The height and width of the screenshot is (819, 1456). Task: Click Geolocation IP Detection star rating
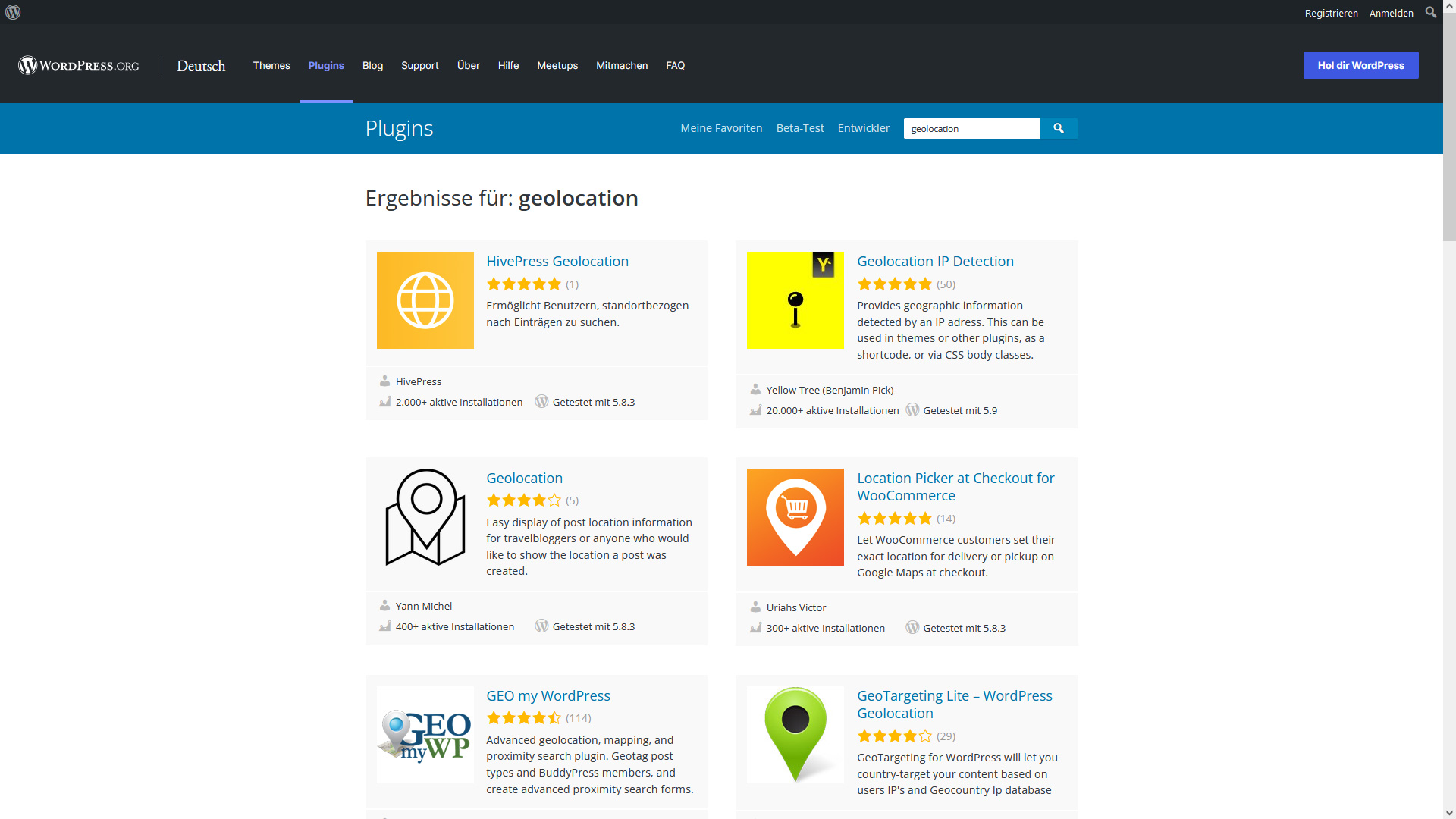click(895, 284)
